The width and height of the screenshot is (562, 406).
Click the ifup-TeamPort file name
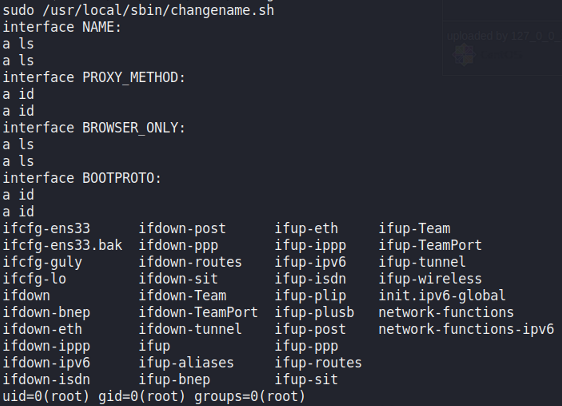430,245
